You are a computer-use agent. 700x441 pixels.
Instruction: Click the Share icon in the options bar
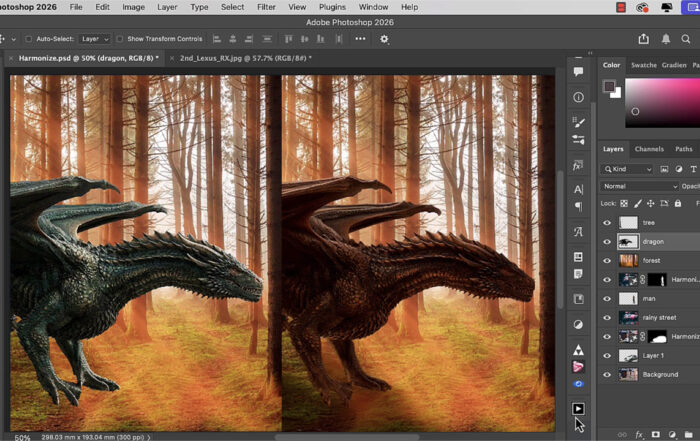pos(643,39)
